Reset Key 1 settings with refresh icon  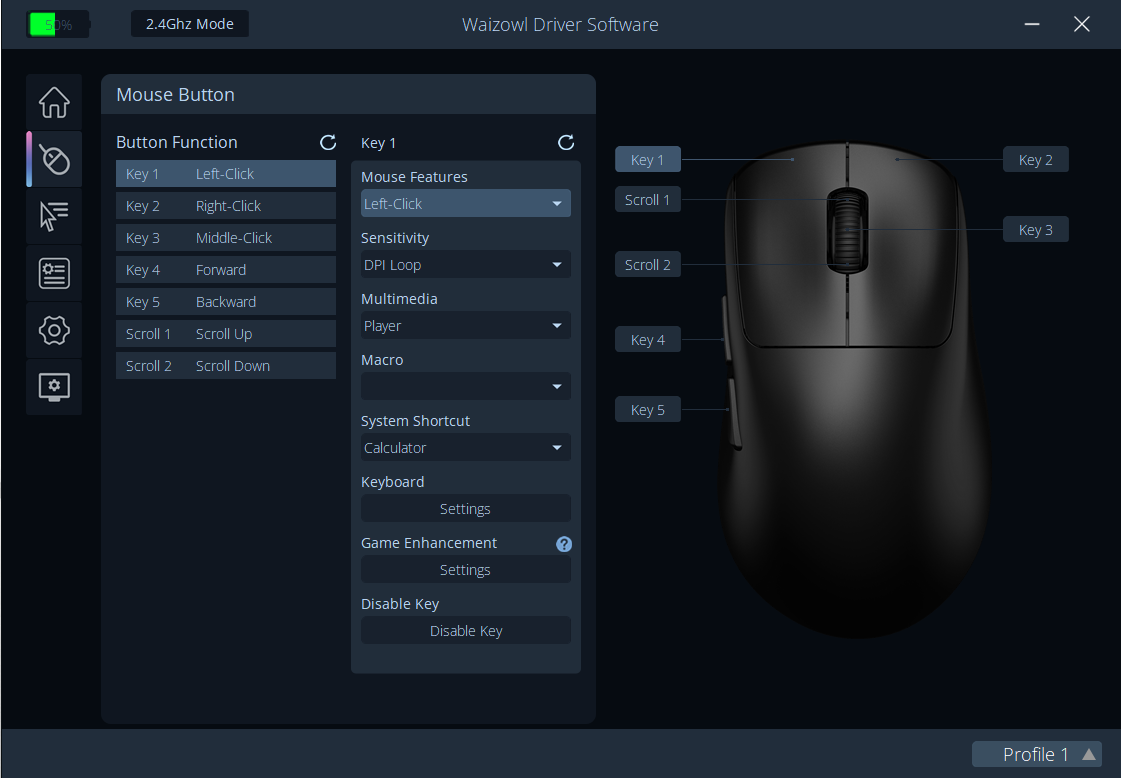pyautogui.click(x=566, y=142)
